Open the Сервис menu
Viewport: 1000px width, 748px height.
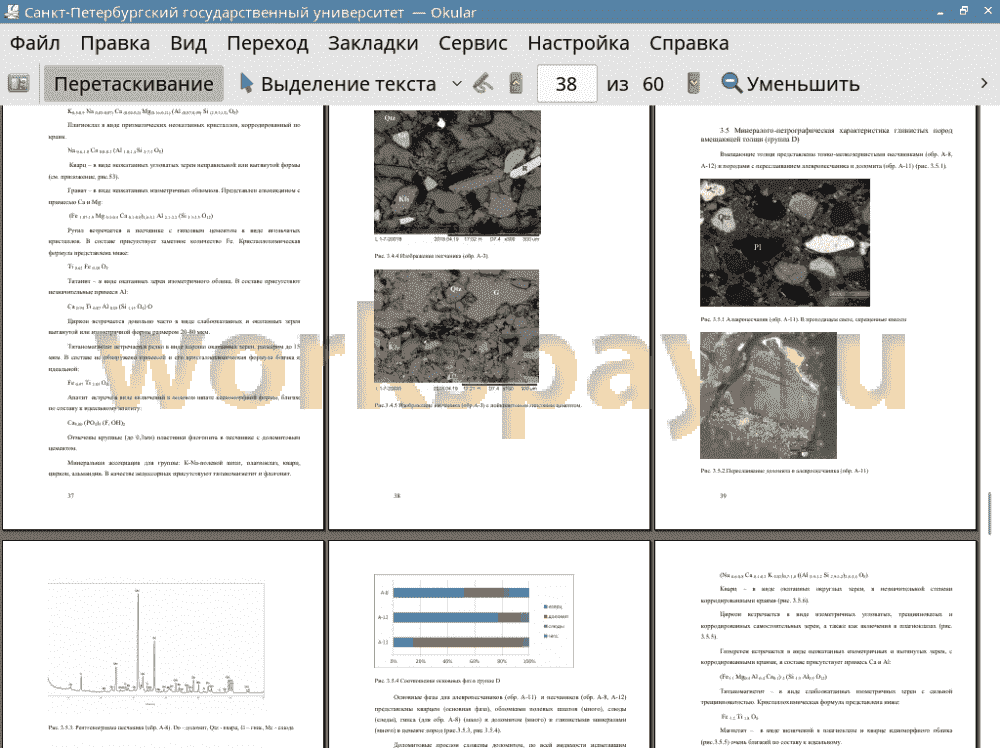click(473, 43)
